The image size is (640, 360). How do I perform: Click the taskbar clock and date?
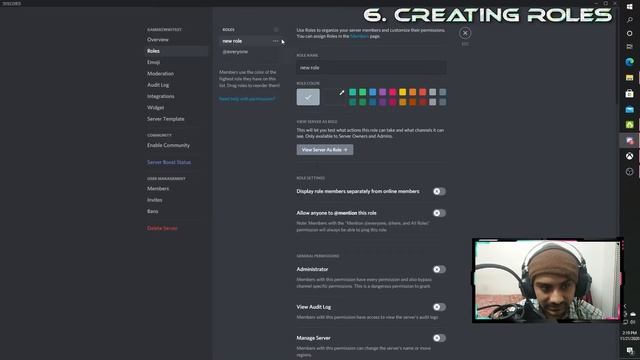click(x=630, y=336)
